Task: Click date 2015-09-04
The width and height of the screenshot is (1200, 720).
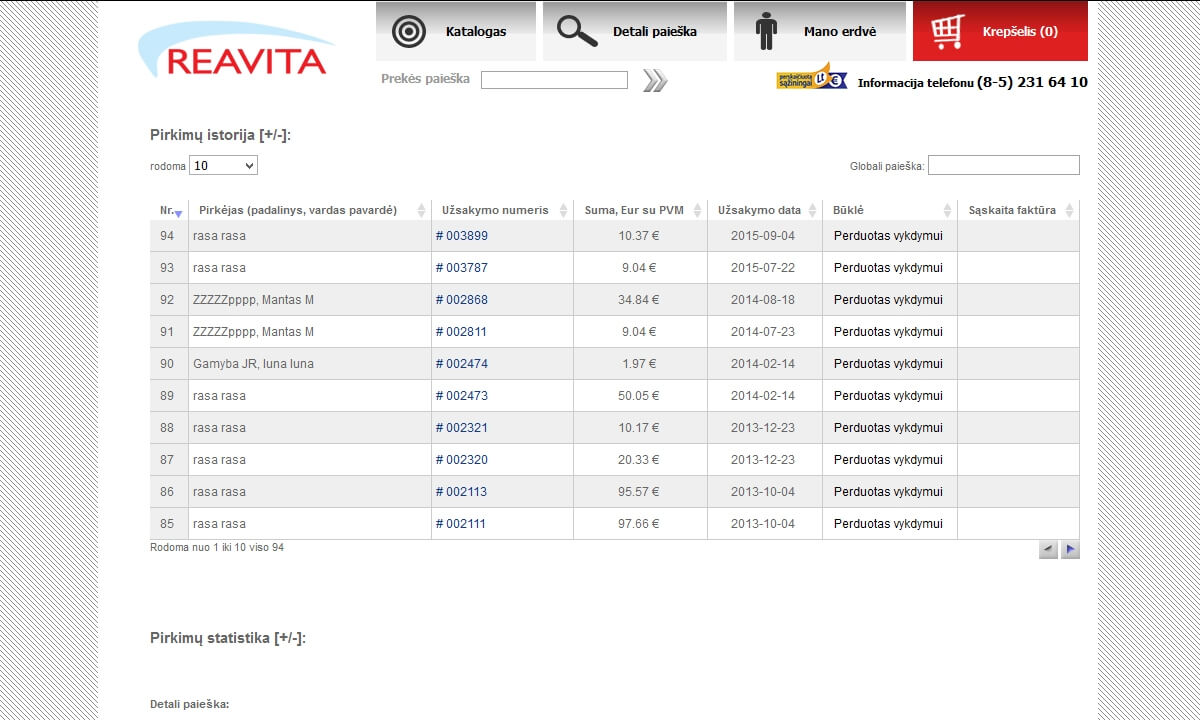Action: click(763, 236)
